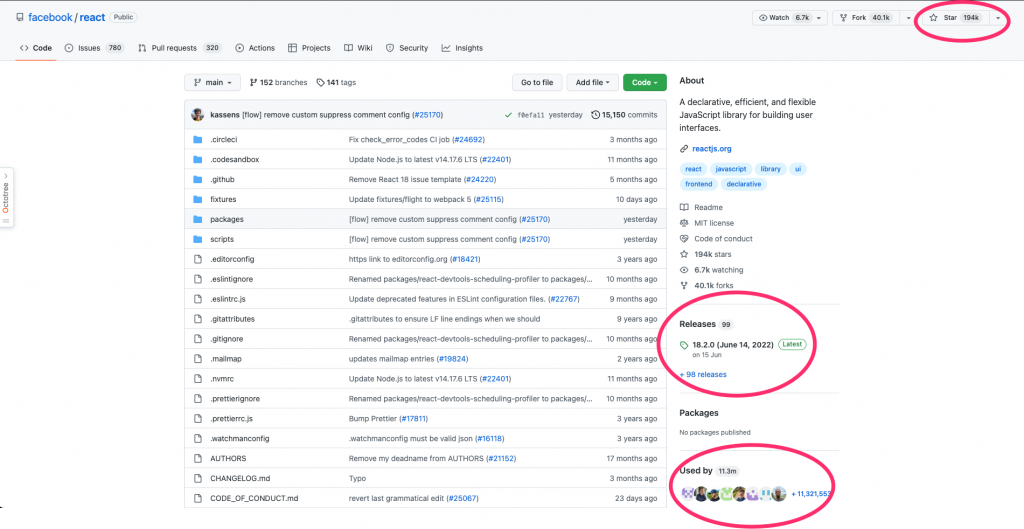Open the 141 tags link

(336, 82)
